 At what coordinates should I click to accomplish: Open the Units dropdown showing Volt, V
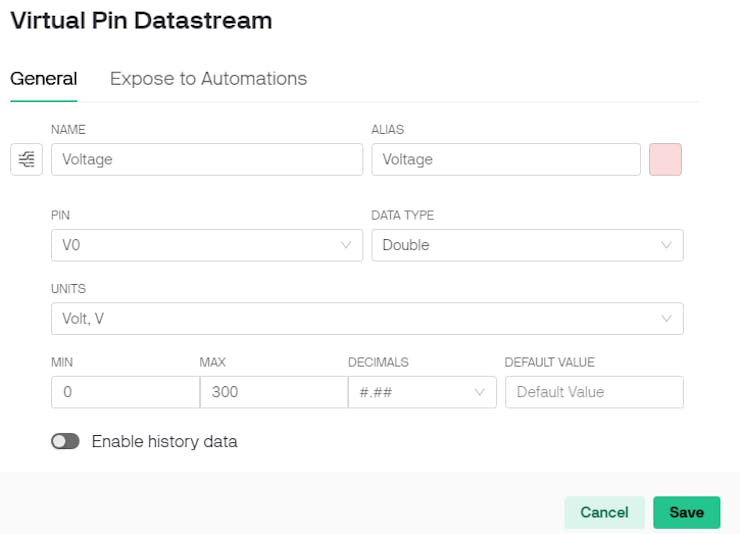(366, 318)
